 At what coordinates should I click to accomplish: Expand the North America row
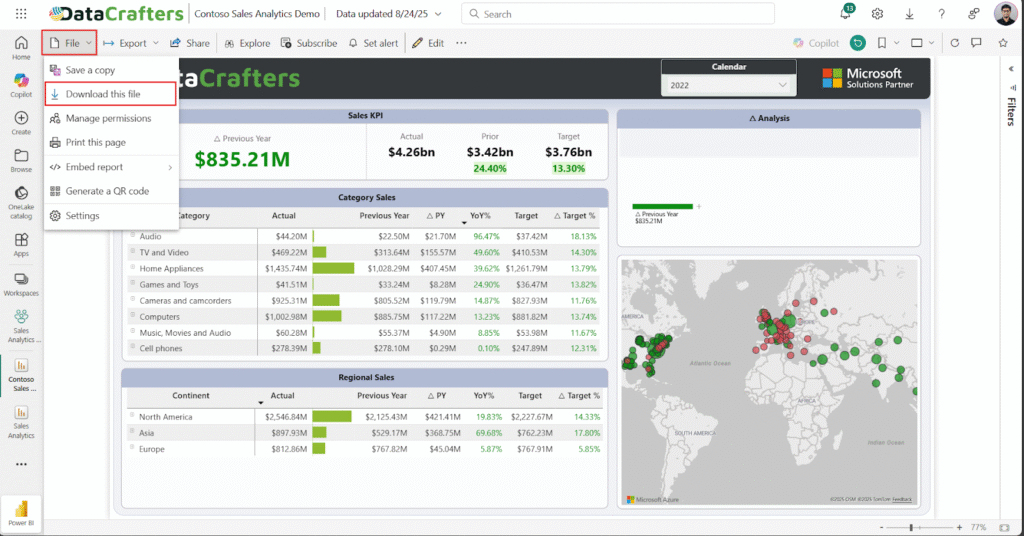click(x=132, y=416)
